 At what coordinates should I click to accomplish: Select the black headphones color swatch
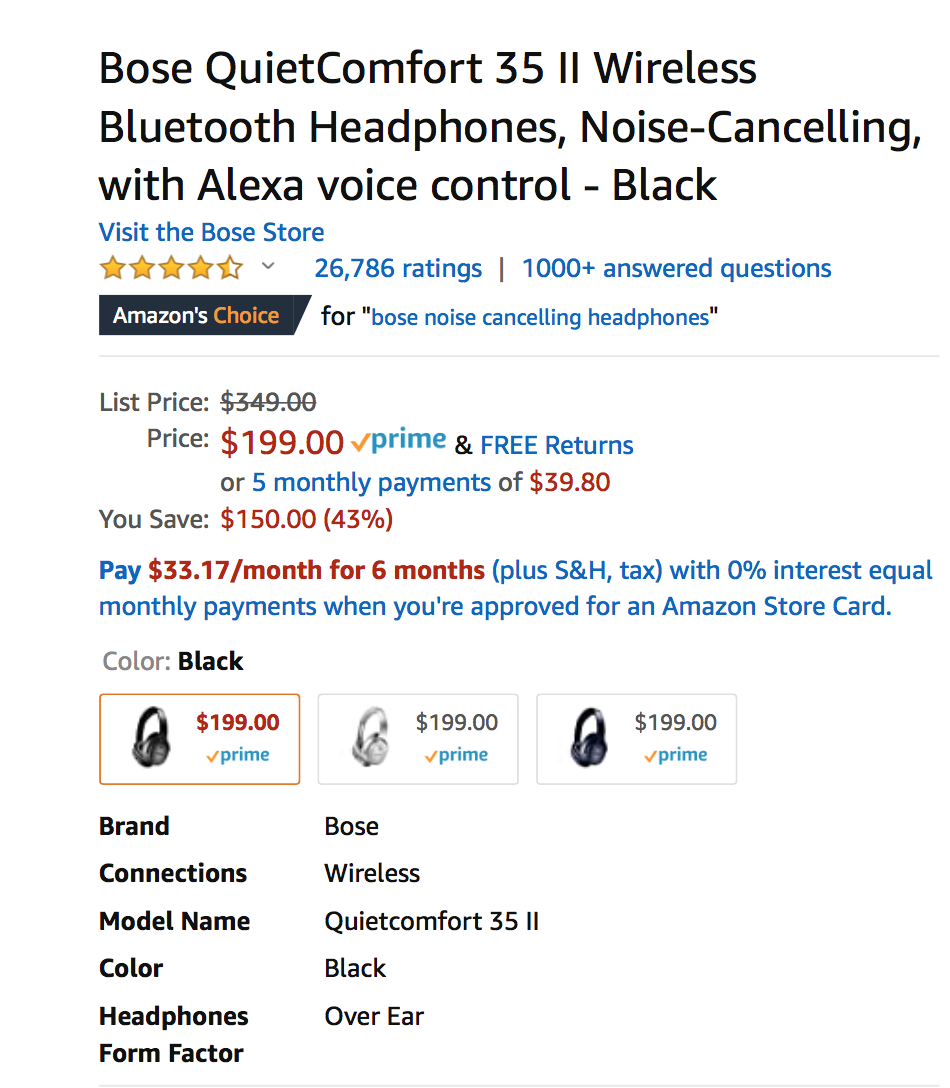coord(200,739)
